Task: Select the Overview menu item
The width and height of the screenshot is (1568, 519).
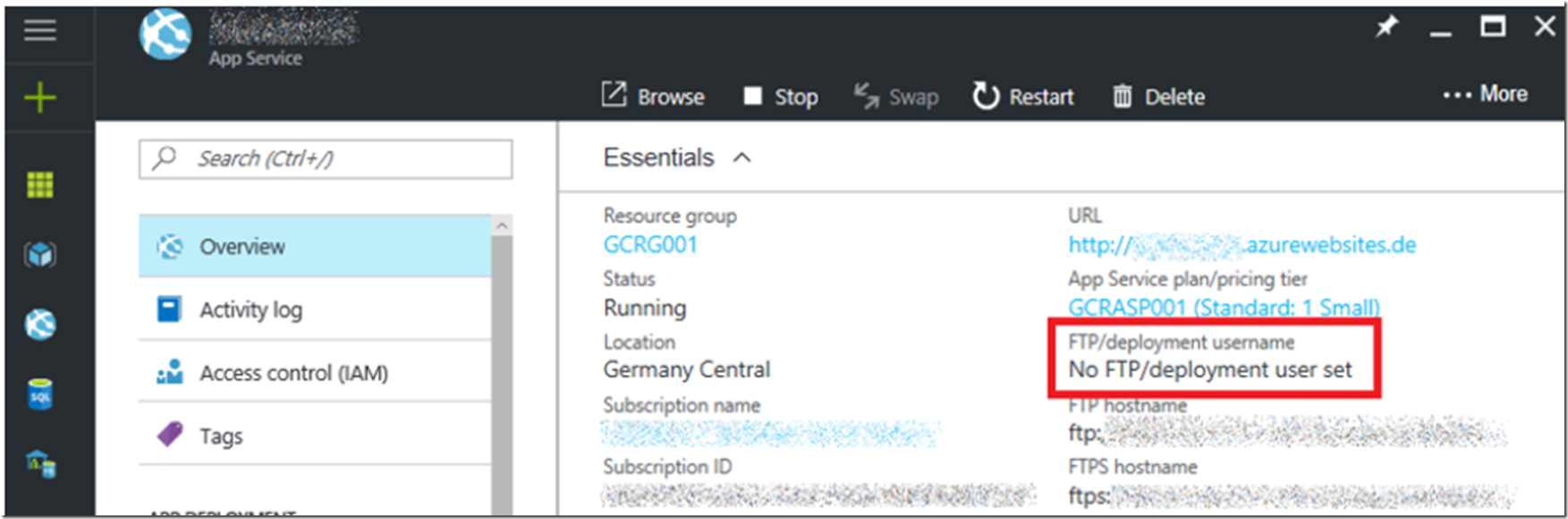Action: (315, 246)
